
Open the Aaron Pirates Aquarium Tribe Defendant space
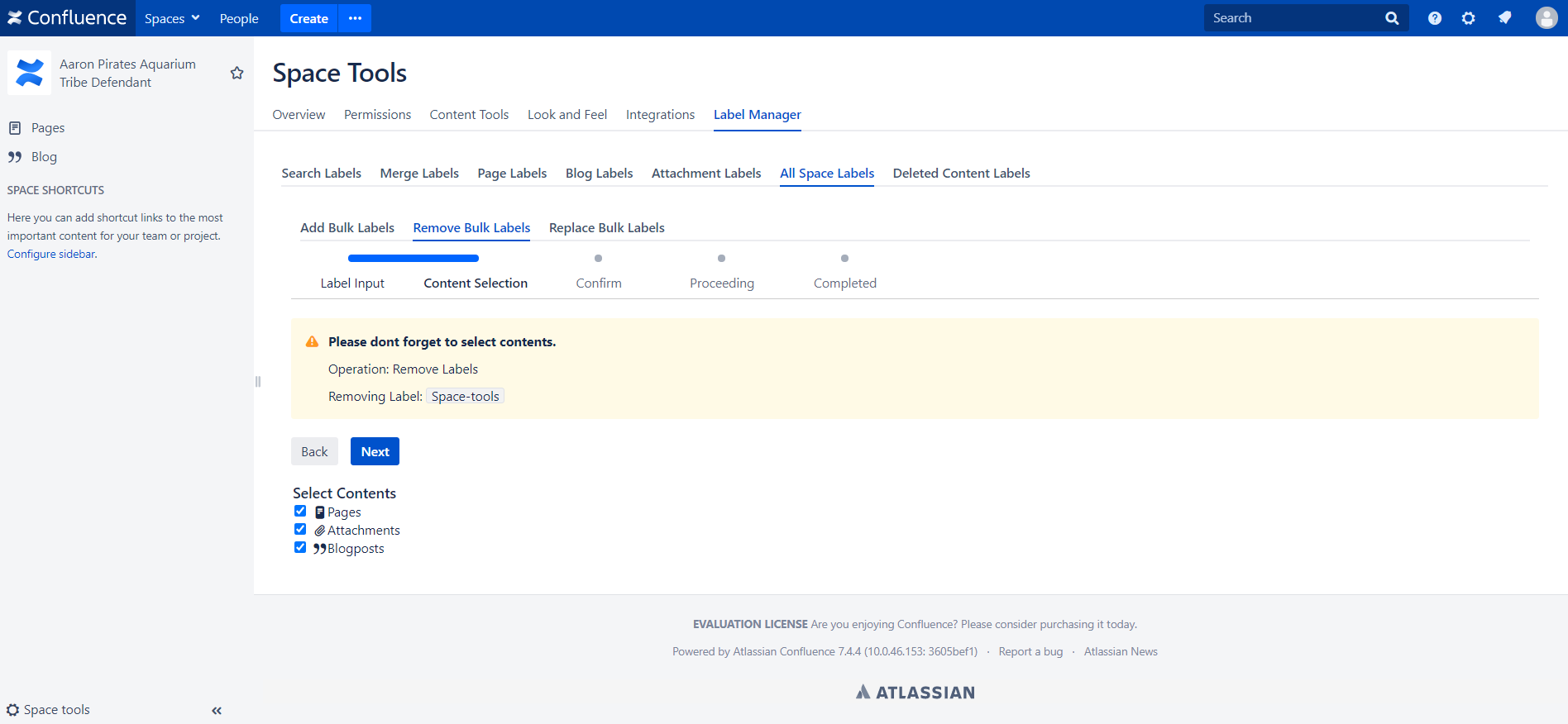(127, 73)
